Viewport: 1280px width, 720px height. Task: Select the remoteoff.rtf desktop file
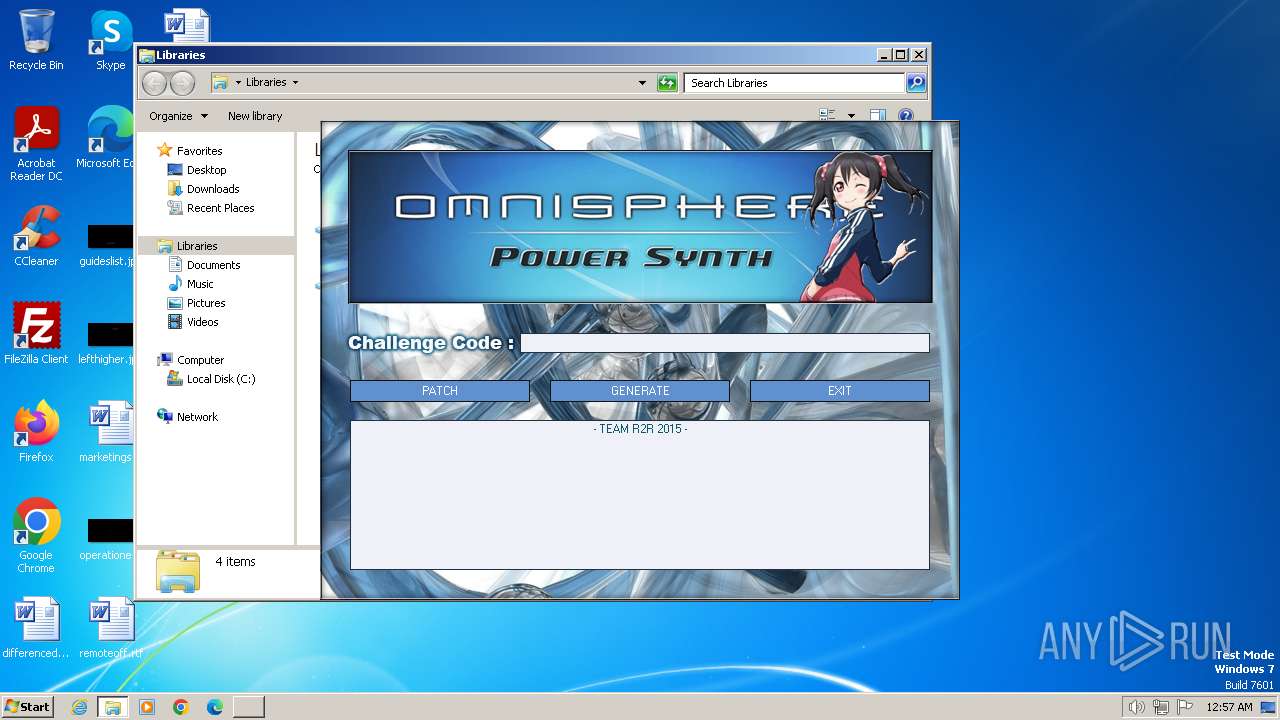click(x=110, y=628)
